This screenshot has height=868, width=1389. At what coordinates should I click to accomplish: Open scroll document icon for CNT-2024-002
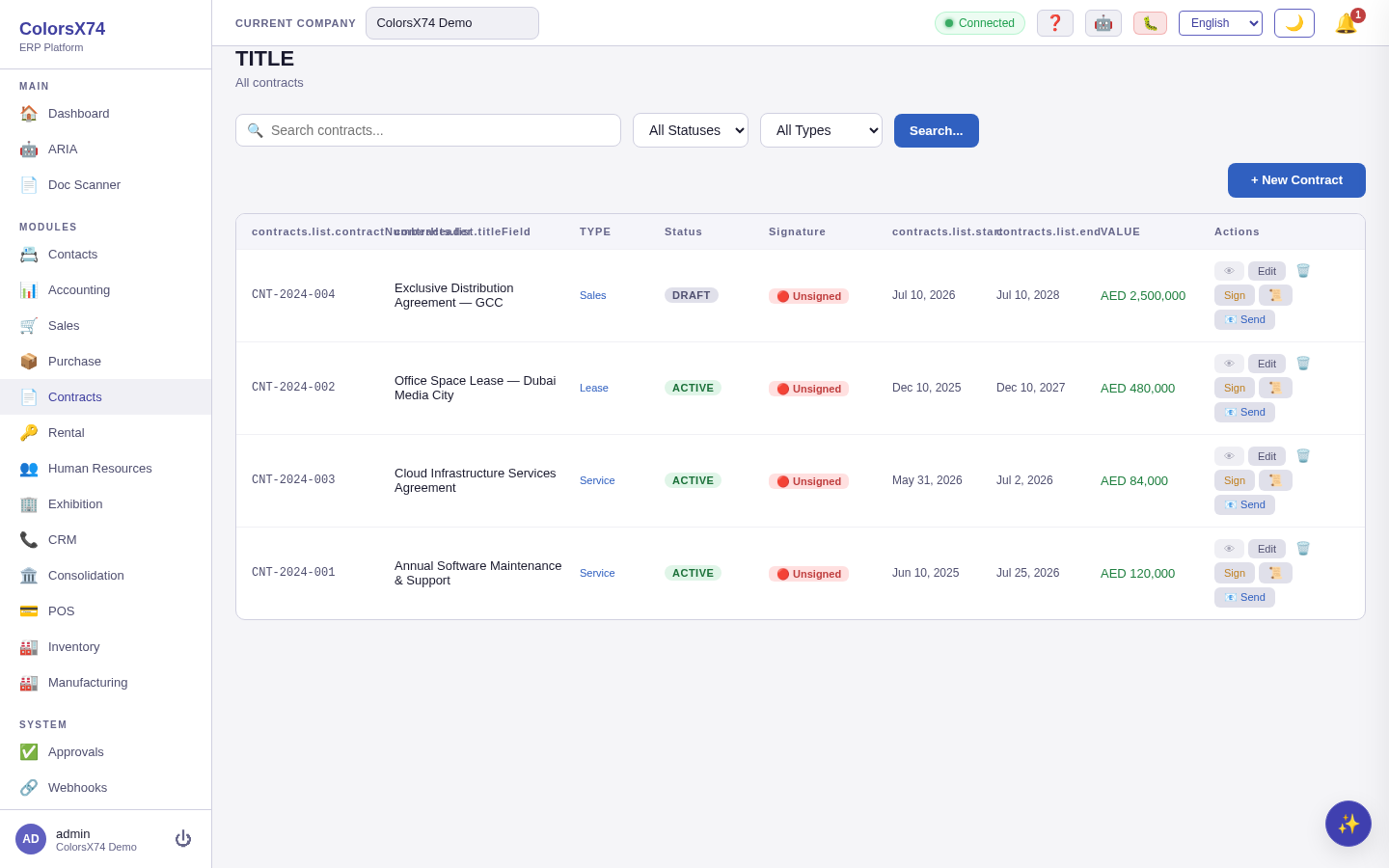pyautogui.click(x=1275, y=388)
